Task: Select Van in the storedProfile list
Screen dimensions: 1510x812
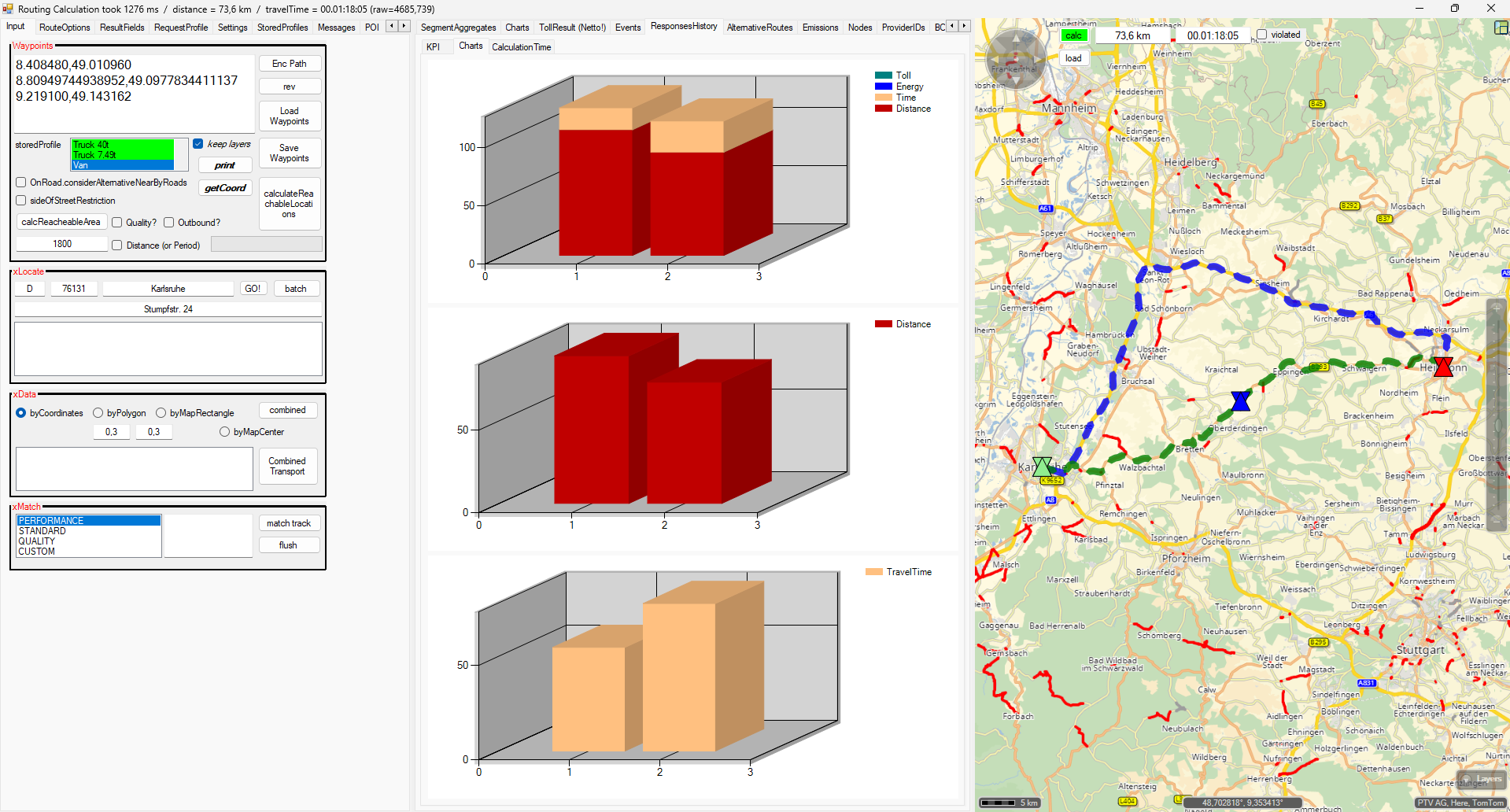Action: tap(122, 165)
